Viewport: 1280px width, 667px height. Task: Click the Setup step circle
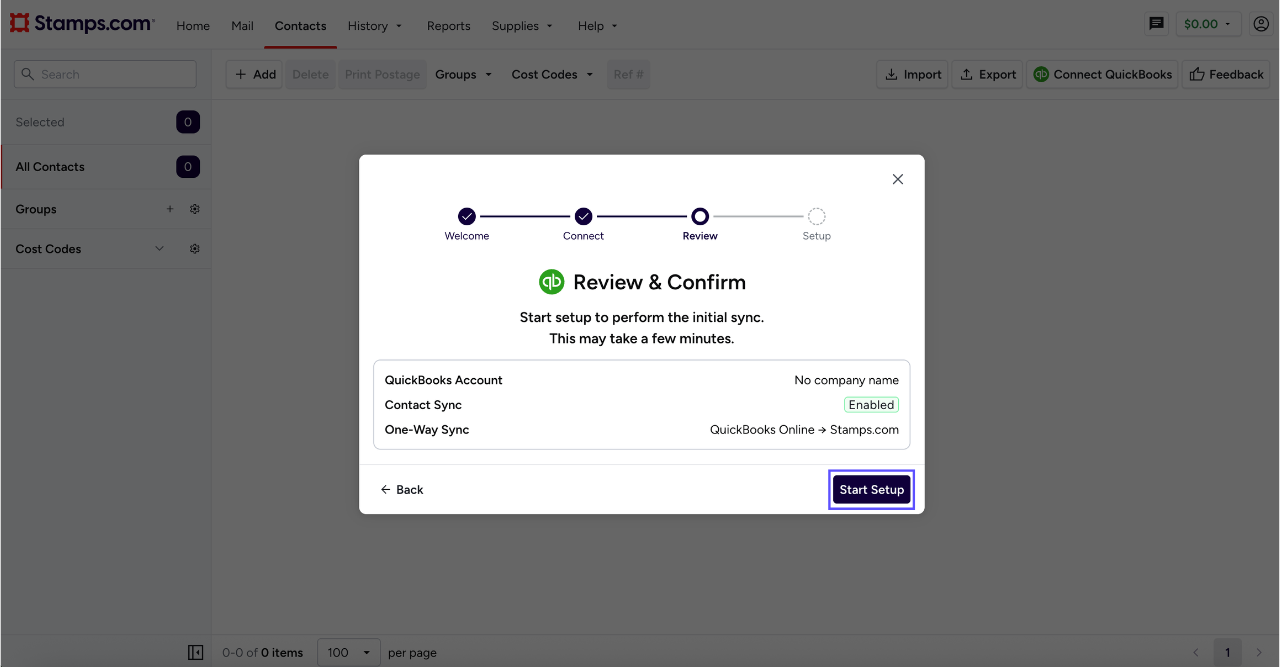[x=817, y=216]
